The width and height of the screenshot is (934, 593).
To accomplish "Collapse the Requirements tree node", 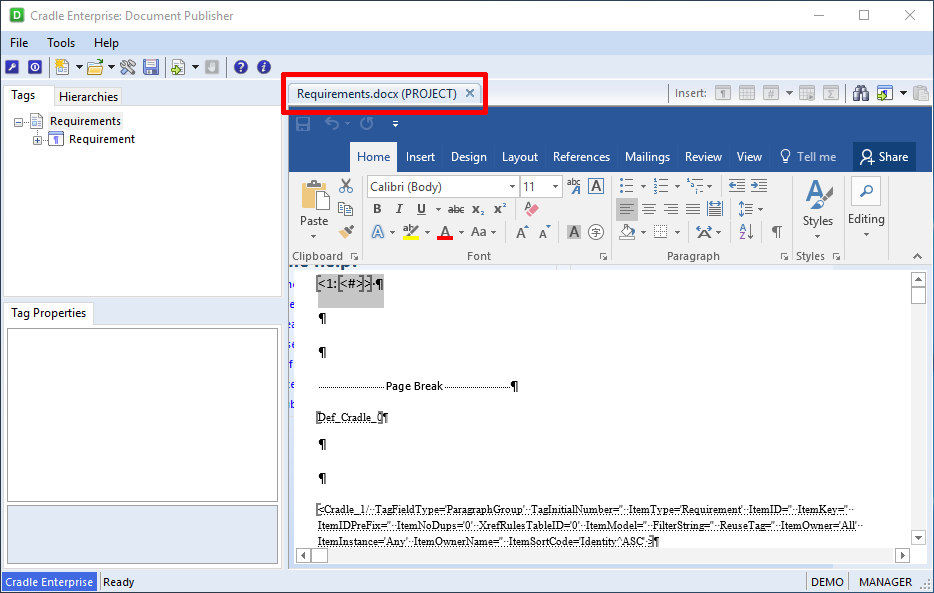I will coord(18,122).
